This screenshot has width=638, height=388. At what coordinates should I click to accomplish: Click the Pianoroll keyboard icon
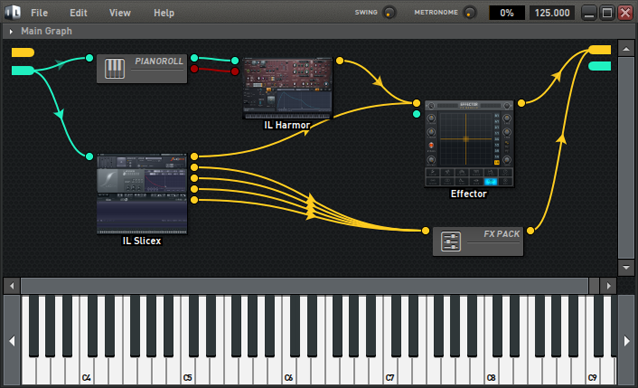115,69
